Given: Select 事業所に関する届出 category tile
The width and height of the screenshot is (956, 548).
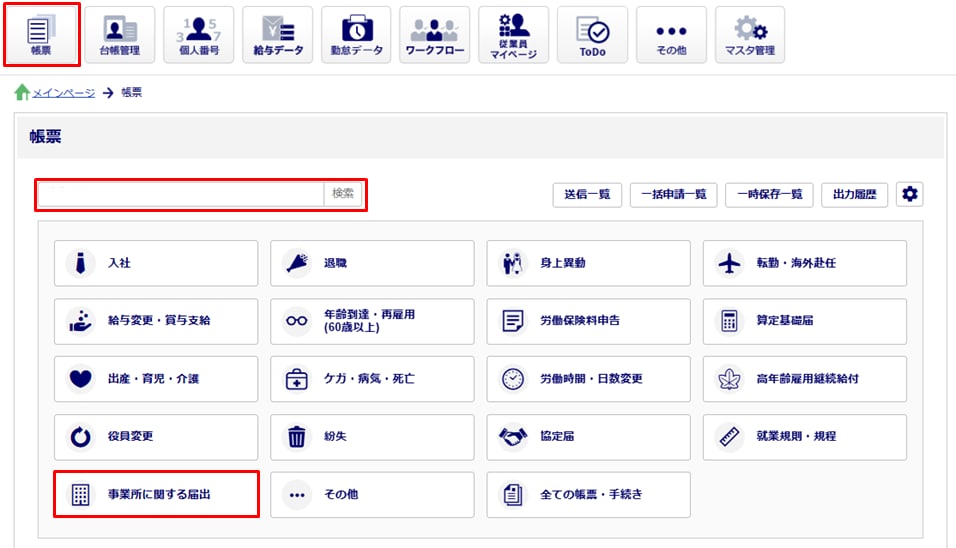Looking at the screenshot, I should [x=156, y=494].
